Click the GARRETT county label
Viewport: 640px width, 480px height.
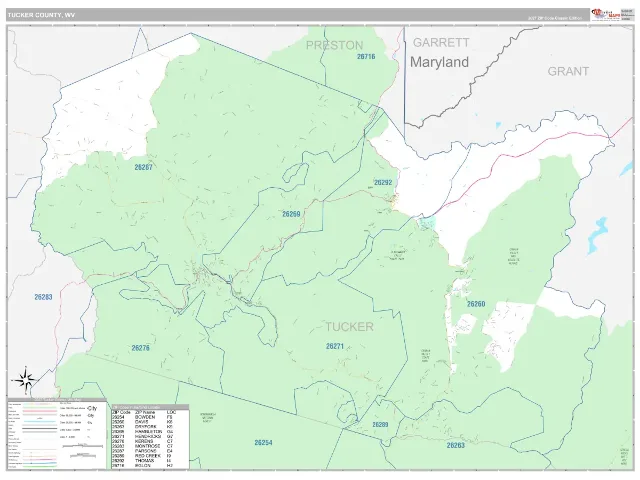coord(441,42)
